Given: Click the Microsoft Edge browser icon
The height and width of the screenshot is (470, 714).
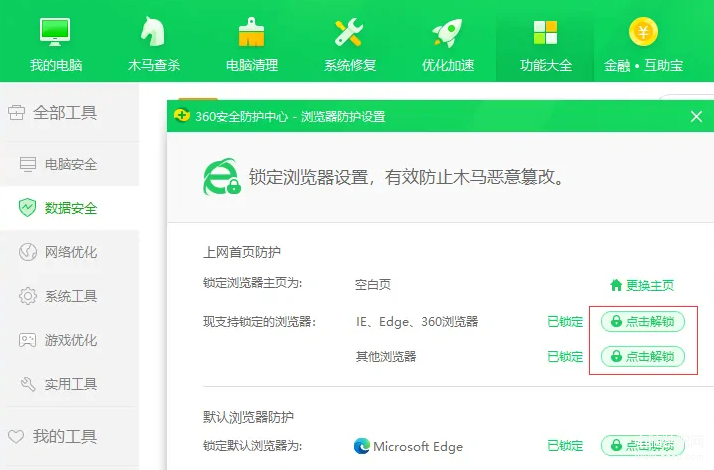Looking at the screenshot, I should 362,446.
